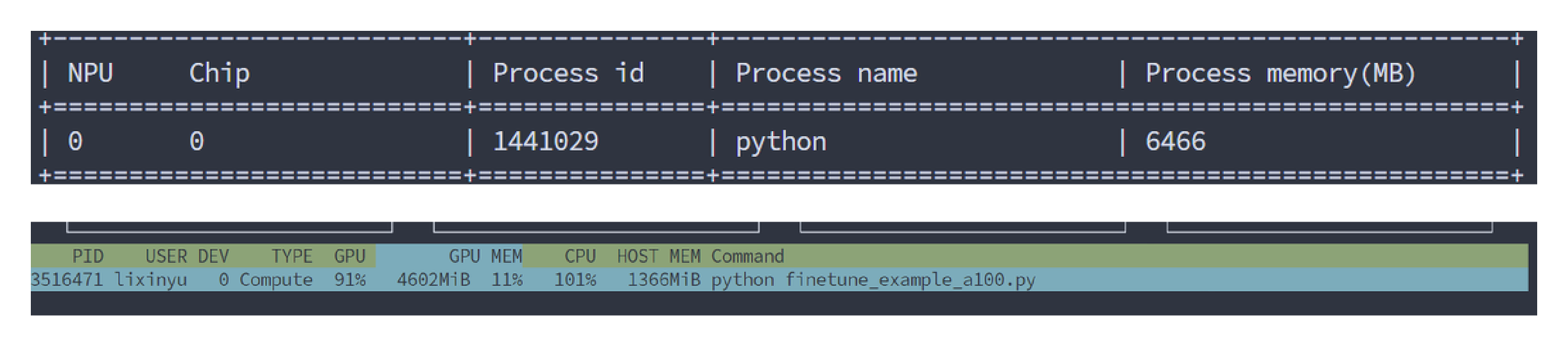Click the PID column header
This screenshot has height=347, width=1568.
[x=87, y=256]
